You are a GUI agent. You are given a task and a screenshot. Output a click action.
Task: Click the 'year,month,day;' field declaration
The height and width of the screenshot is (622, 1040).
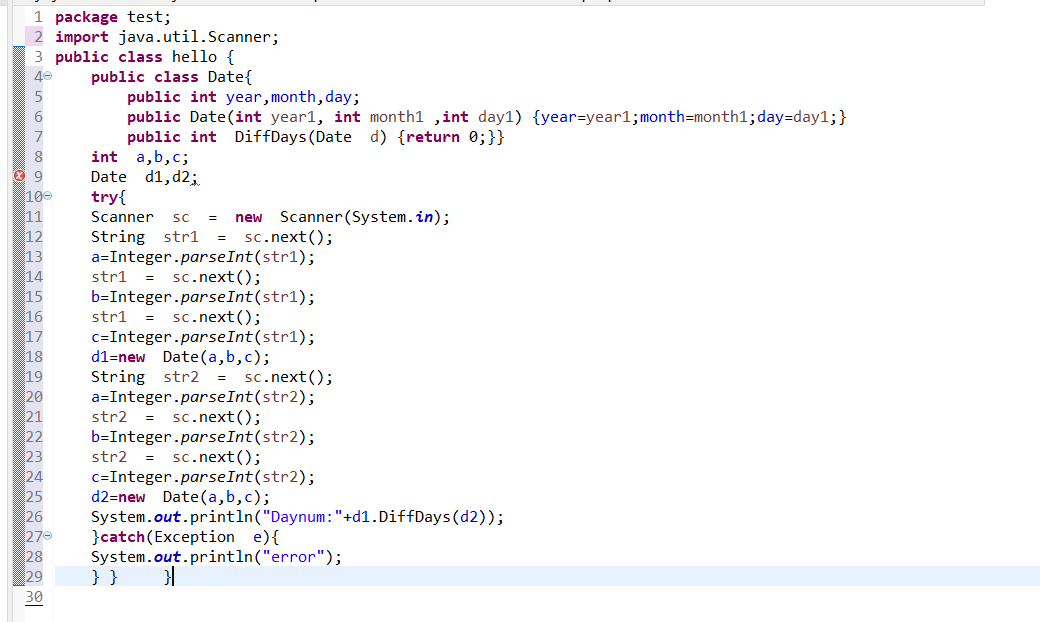point(292,97)
